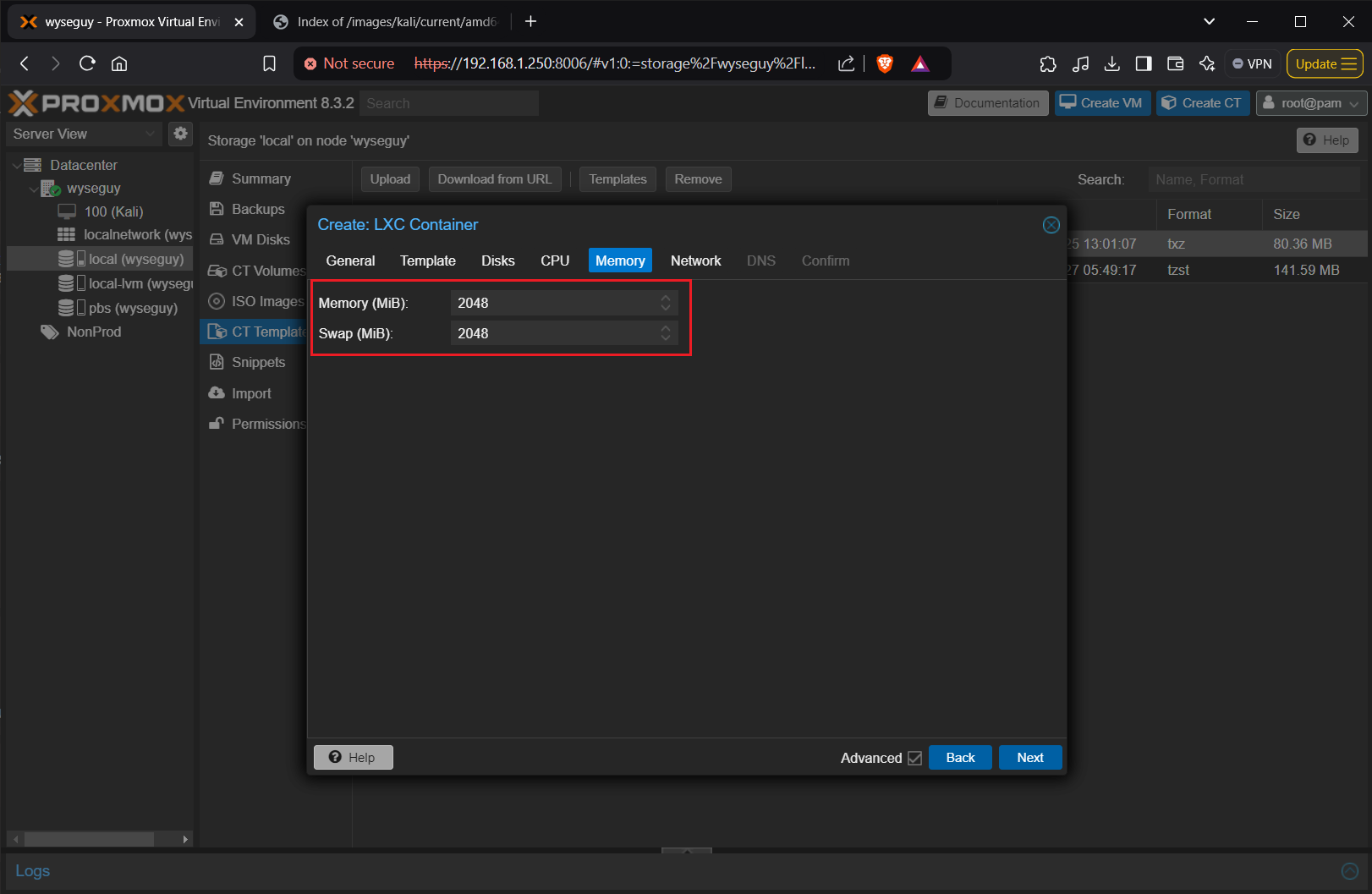Click the Remove button
Screen dimensions: 1372x894
tap(698, 179)
